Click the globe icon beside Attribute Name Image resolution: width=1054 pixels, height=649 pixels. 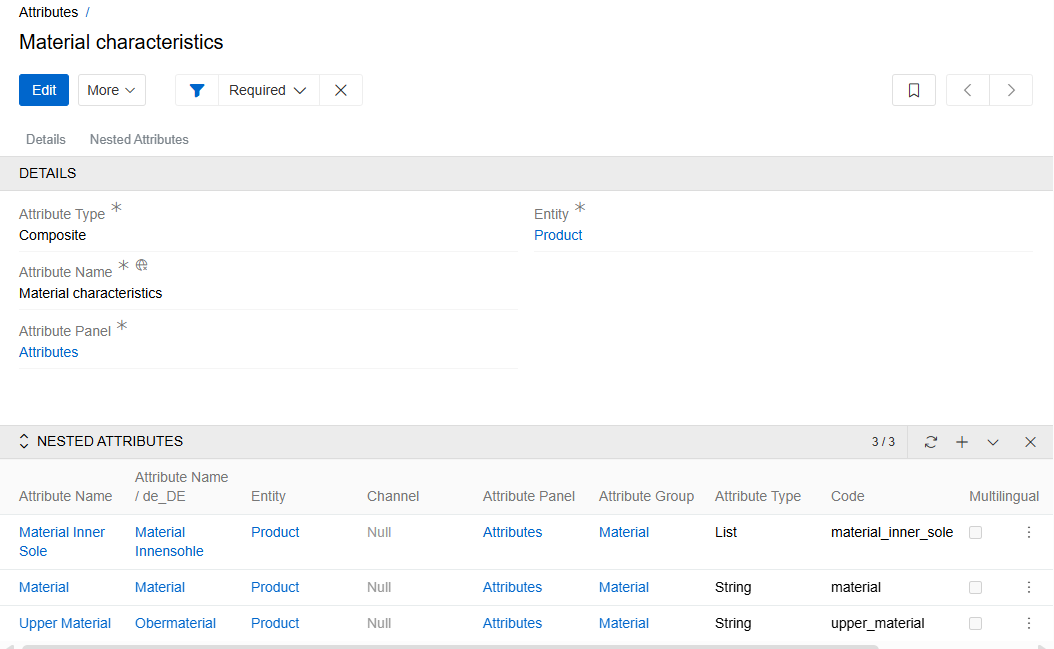(x=141, y=264)
